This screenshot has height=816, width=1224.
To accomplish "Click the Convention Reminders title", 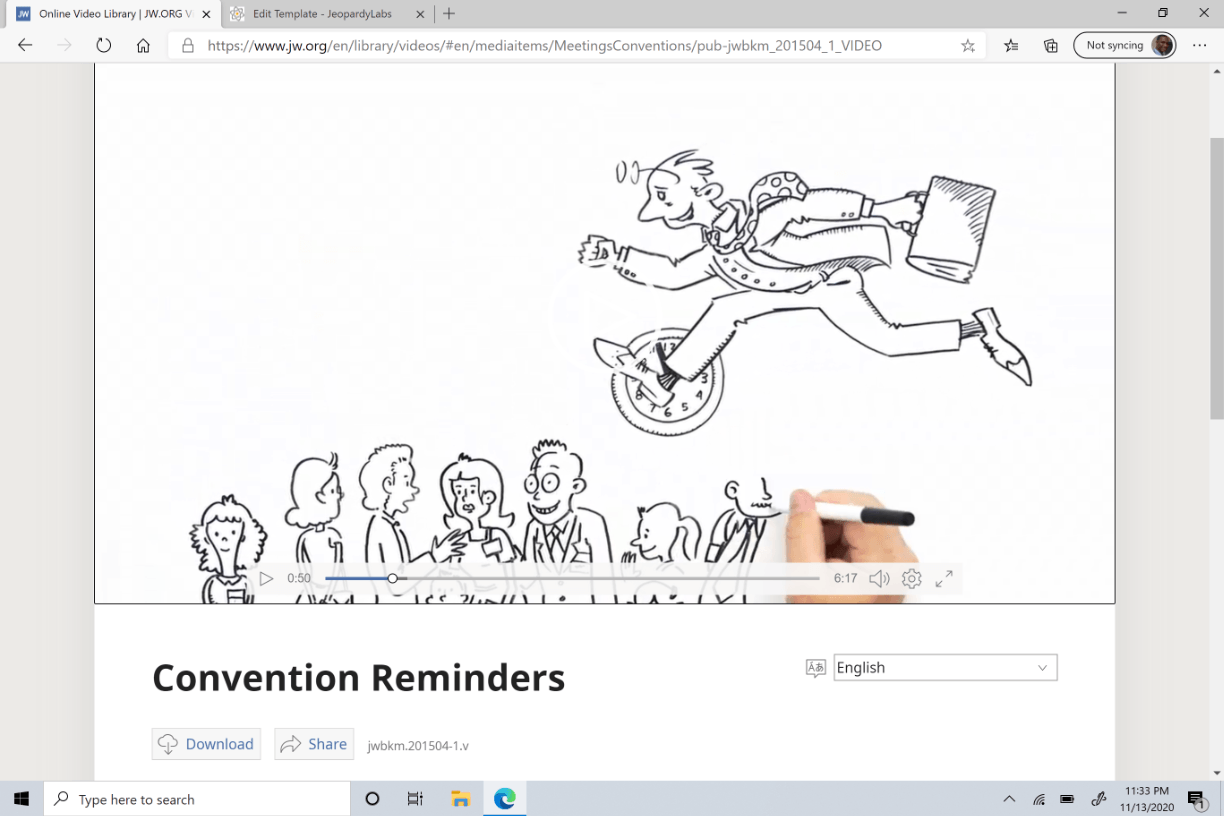I will [x=358, y=678].
